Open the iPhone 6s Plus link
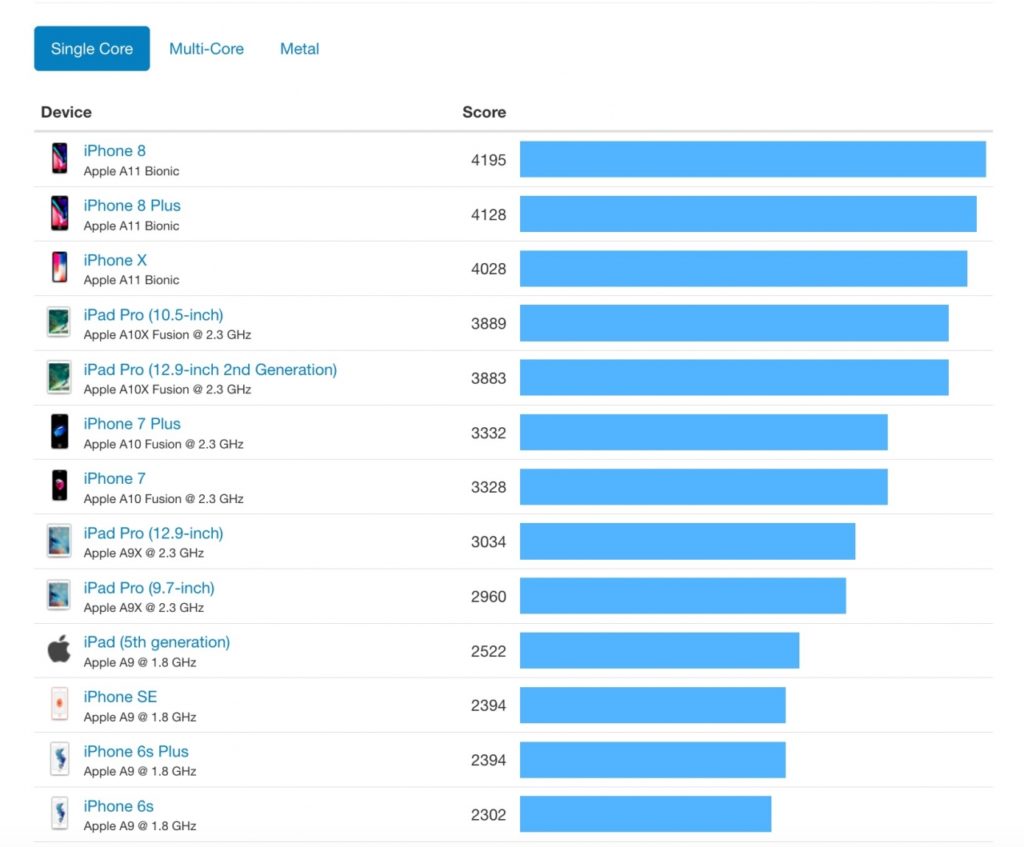This screenshot has height=847, width=1024. click(x=136, y=751)
